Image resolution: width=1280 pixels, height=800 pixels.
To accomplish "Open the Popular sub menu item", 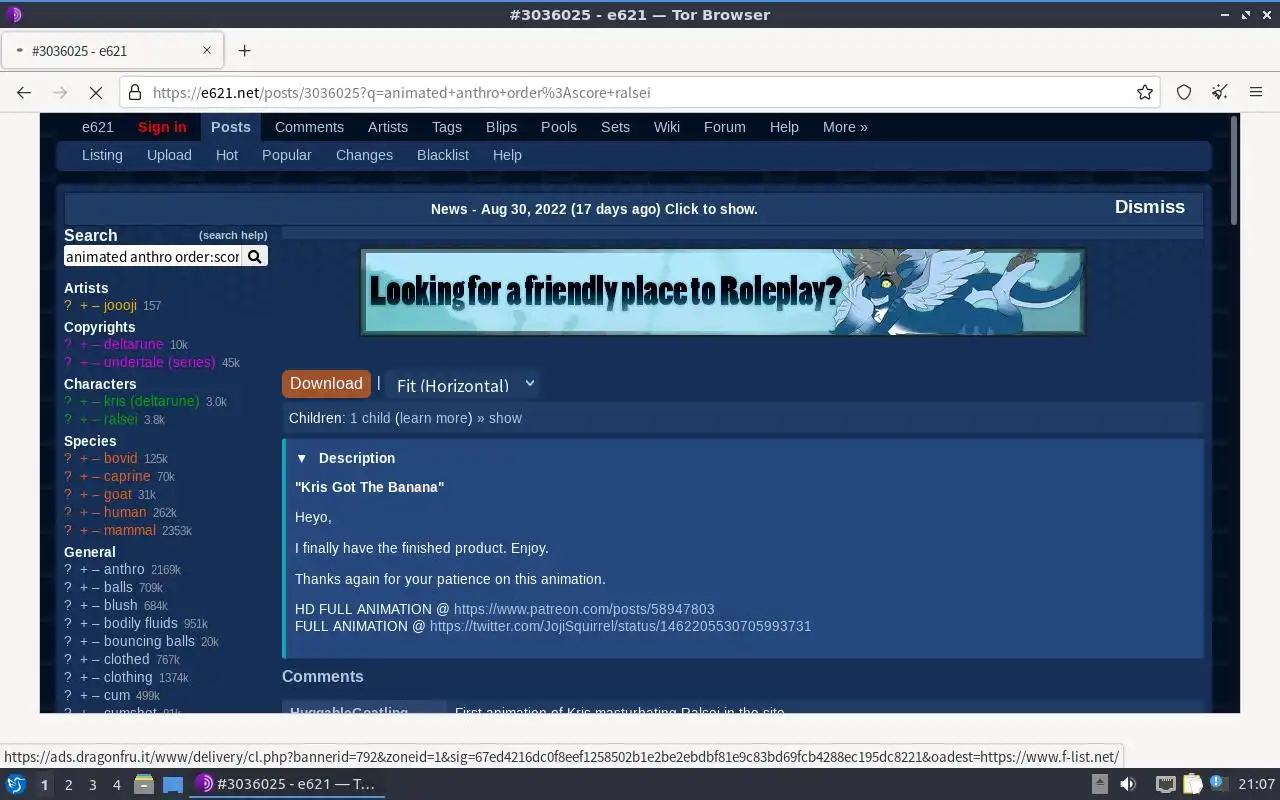I will [x=287, y=155].
